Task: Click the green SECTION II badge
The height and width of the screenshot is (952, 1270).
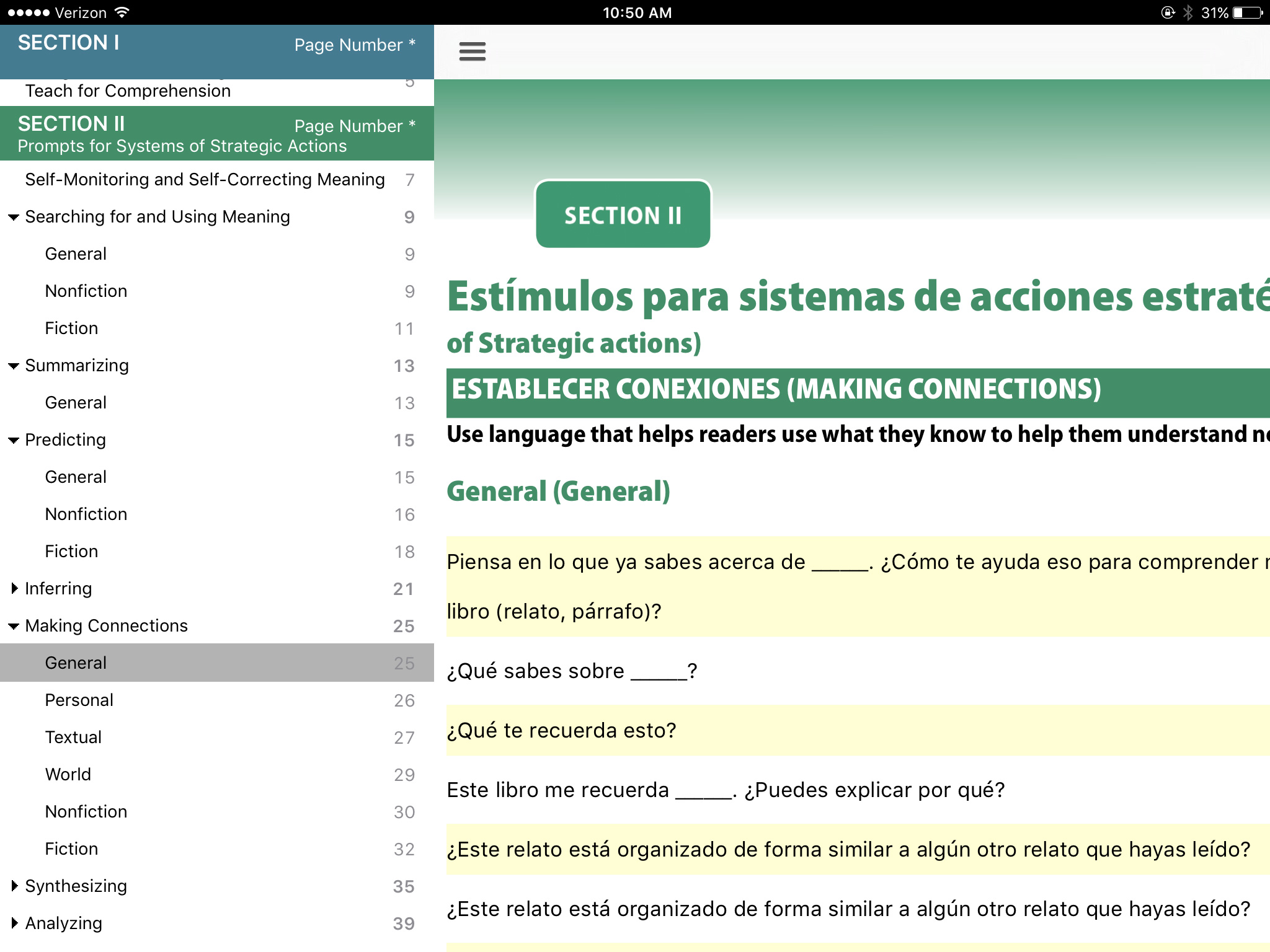Action: pyautogui.click(x=623, y=215)
